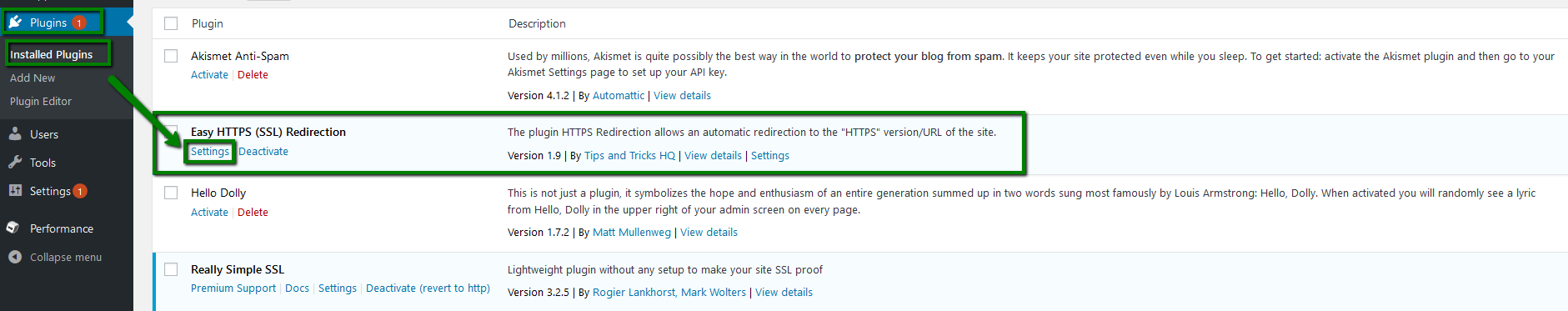1568x311 pixels.
Task: Click the Users person icon
Action: click(15, 133)
